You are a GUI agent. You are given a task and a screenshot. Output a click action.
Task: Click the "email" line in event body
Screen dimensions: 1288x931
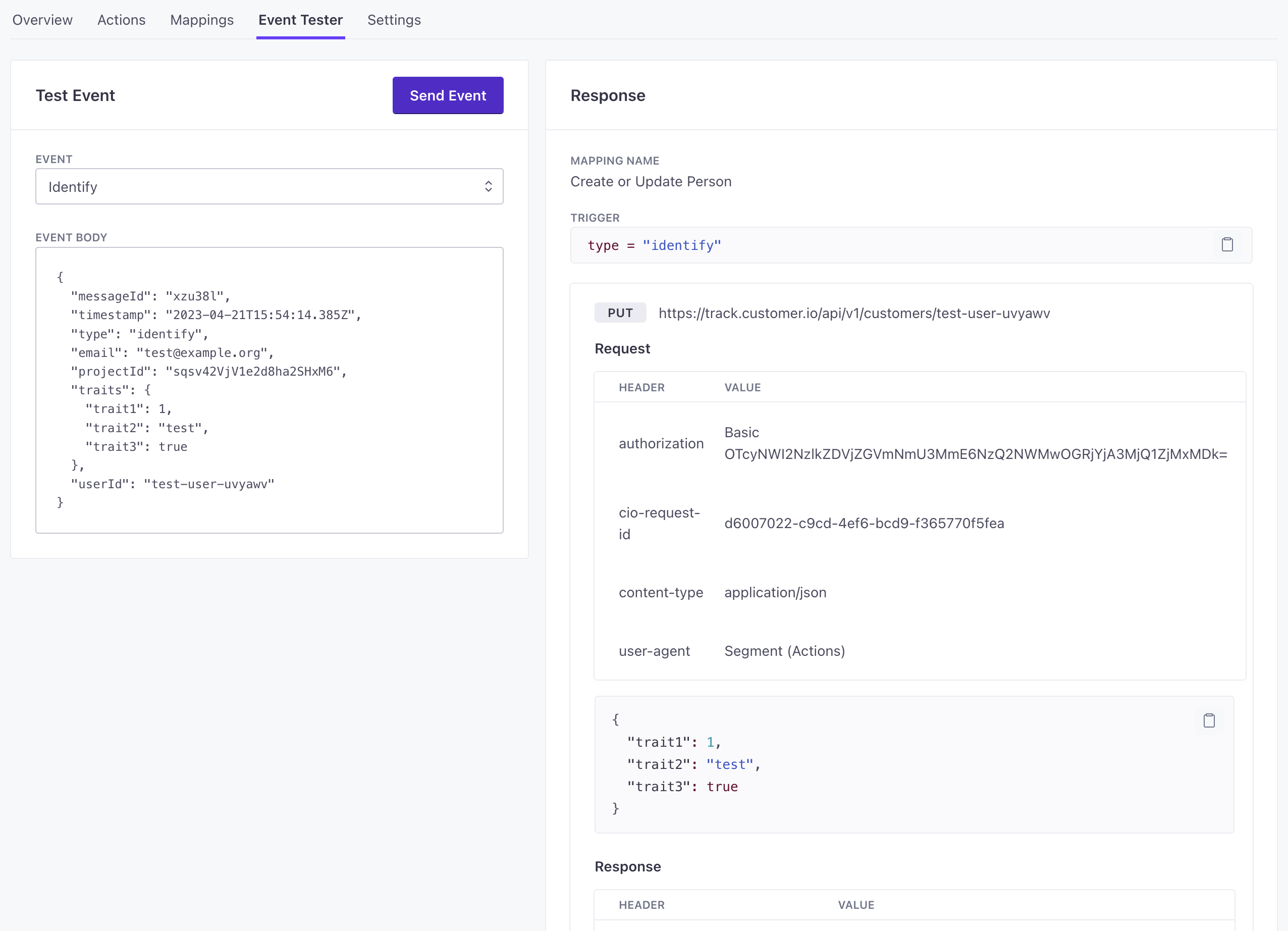[172, 353]
